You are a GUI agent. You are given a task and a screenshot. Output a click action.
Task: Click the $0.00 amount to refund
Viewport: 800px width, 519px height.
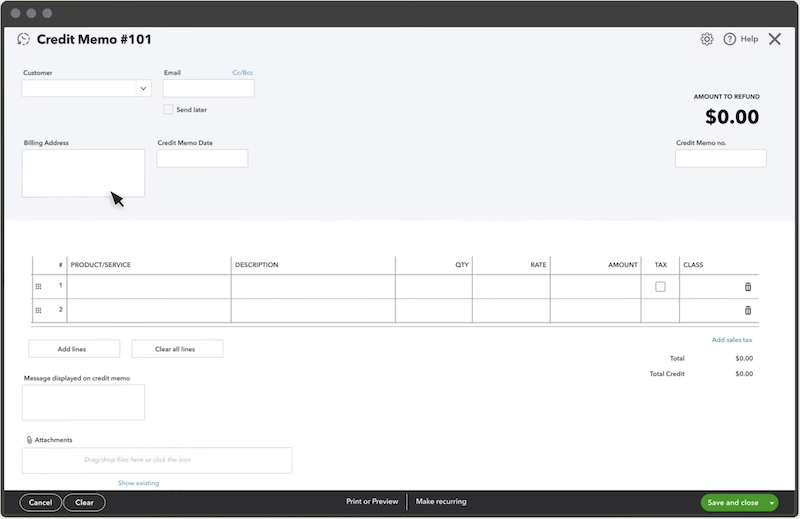click(732, 117)
